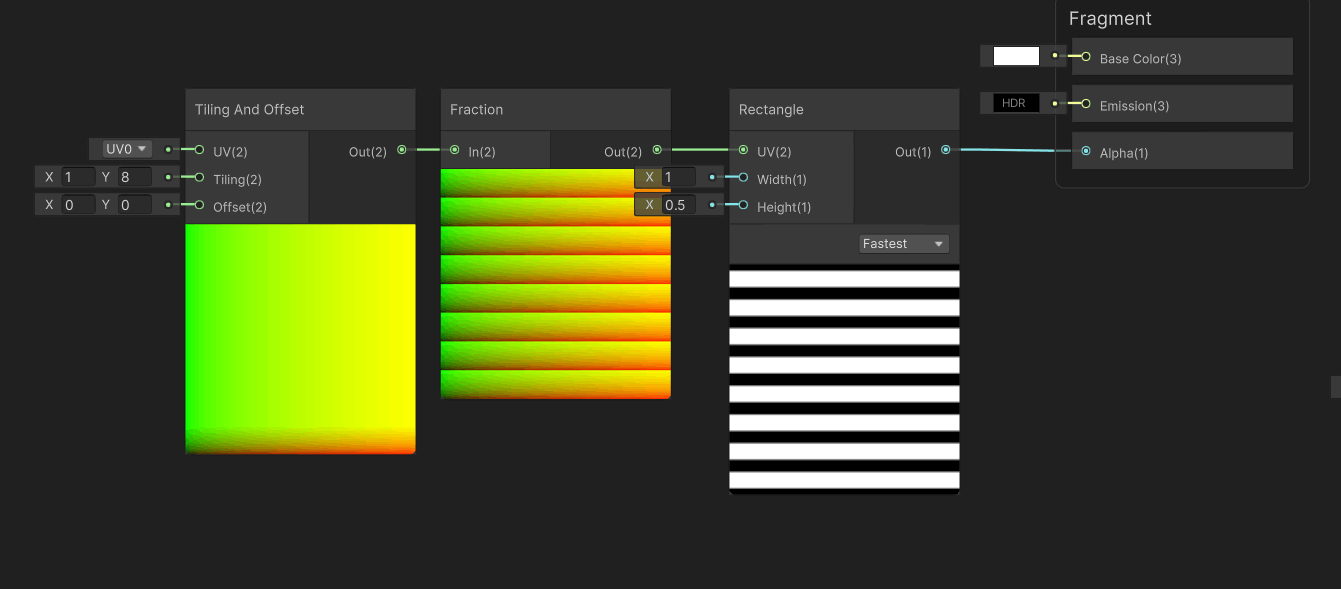1341x589 pixels.
Task: Click the Out(2) port of Tiling And Offset
Action: coord(402,150)
